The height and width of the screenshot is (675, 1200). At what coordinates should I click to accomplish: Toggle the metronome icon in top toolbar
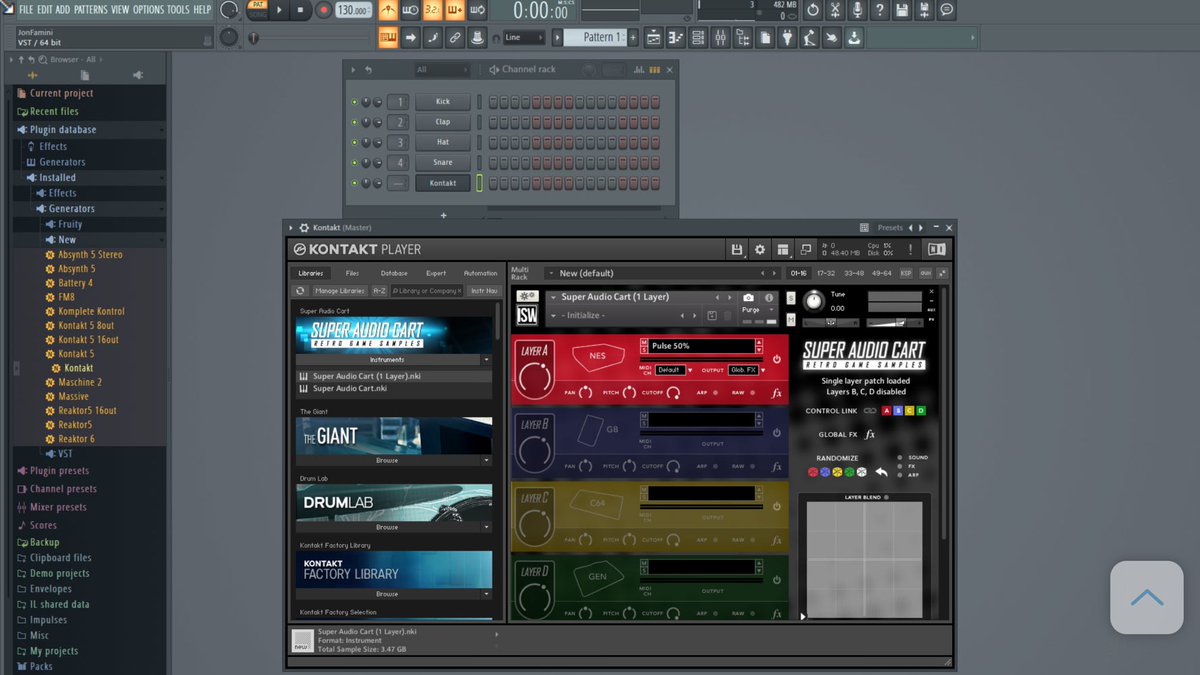[387, 10]
